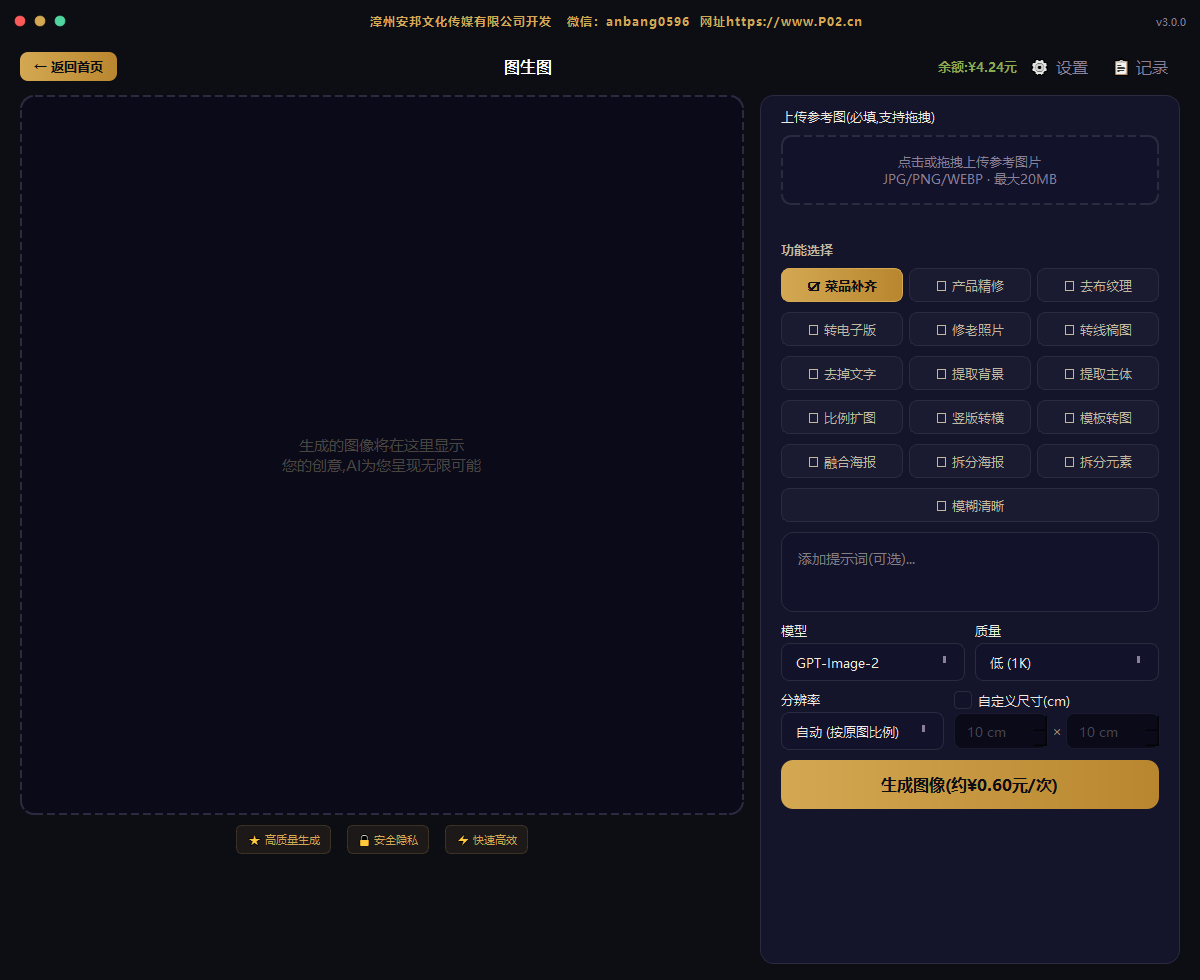This screenshot has height=980, width=1200.
Task: Enable the 提取背景 function
Action: click(970, 373)
